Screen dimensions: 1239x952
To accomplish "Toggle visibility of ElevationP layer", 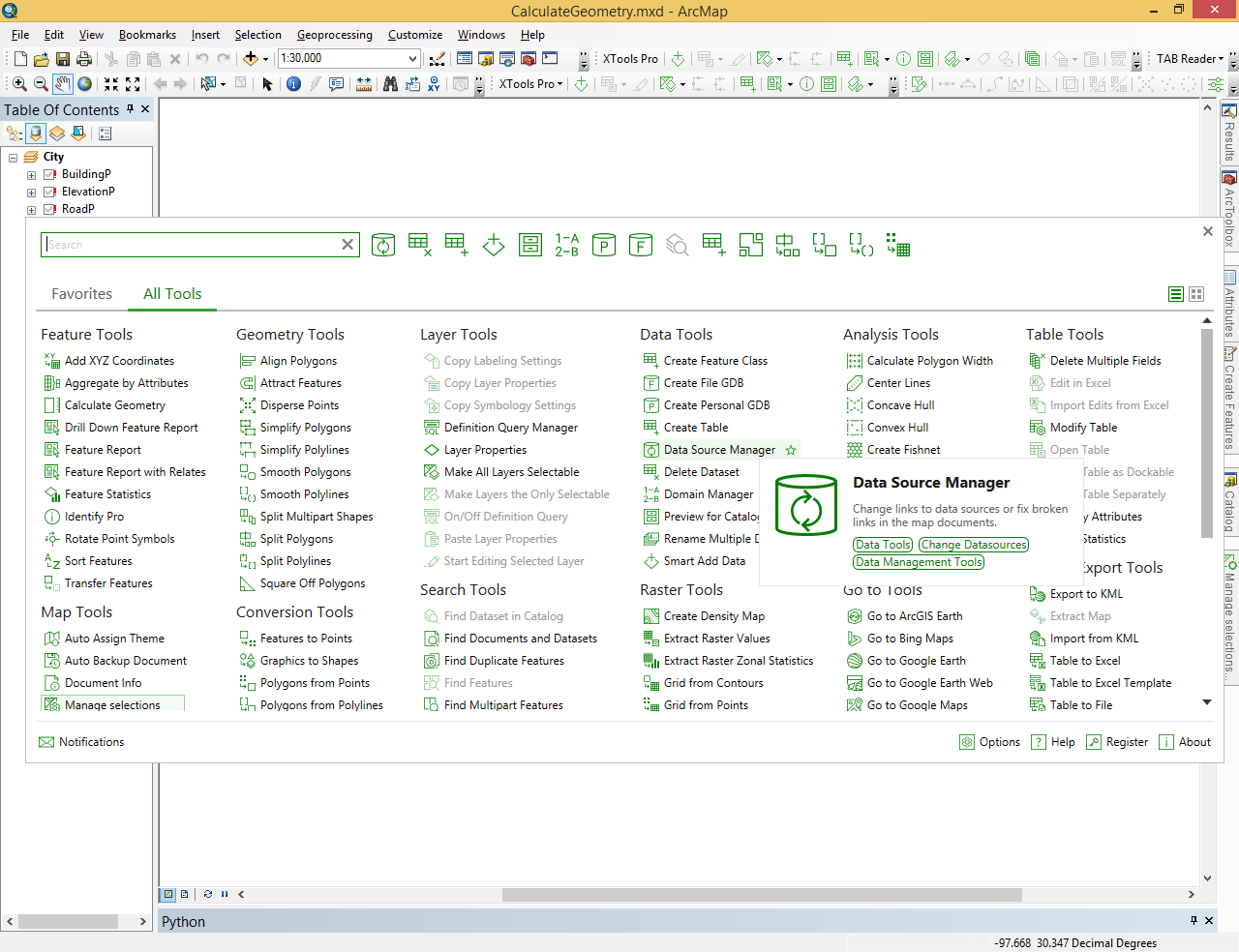I will coord(49,192).
